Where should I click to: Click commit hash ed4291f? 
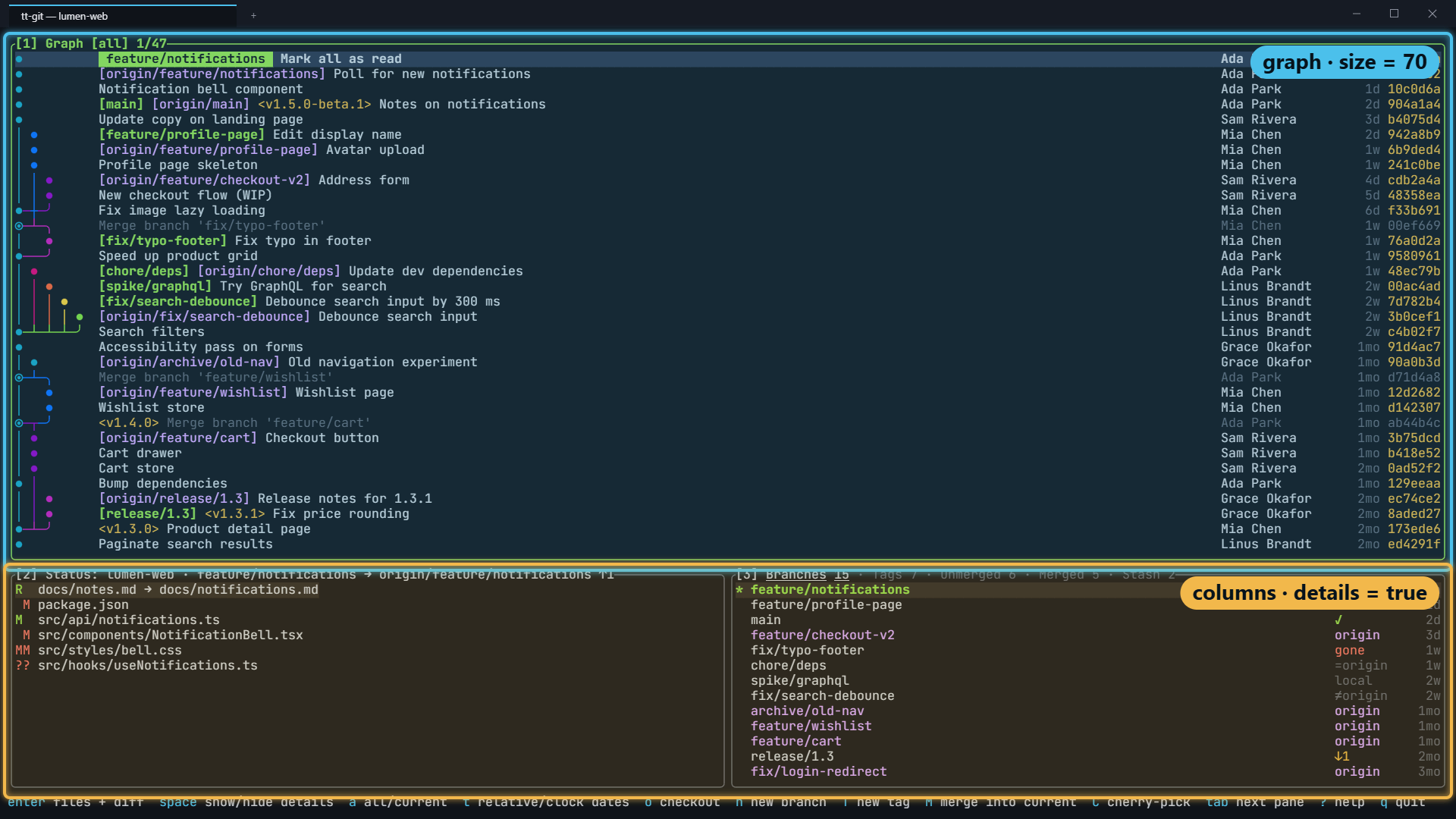(x=1414, y=544)
